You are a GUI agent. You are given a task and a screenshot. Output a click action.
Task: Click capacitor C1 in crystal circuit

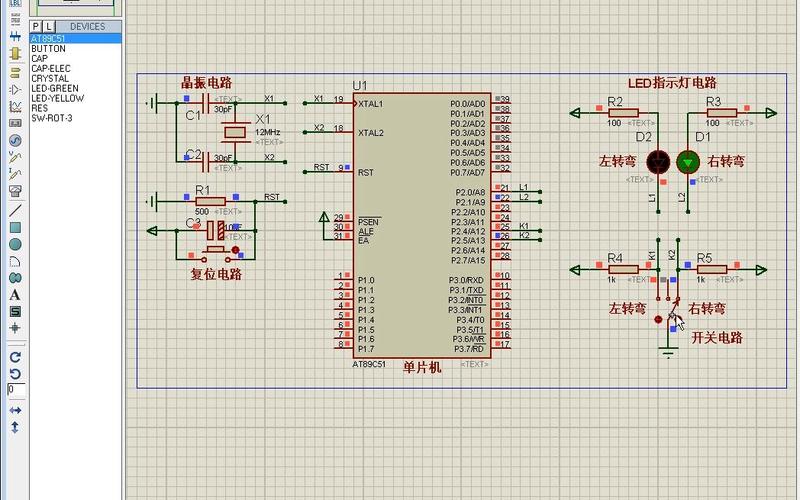(206, 104)
